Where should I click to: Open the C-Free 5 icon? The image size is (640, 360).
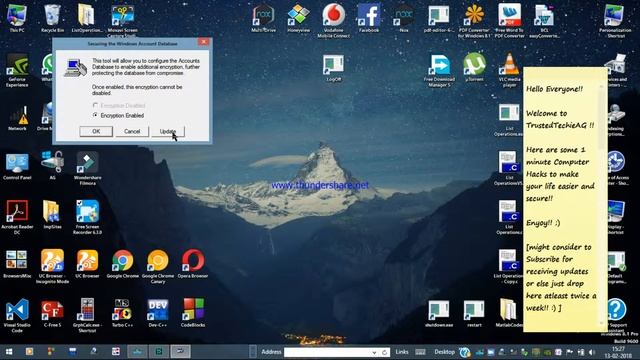(52, 313)
